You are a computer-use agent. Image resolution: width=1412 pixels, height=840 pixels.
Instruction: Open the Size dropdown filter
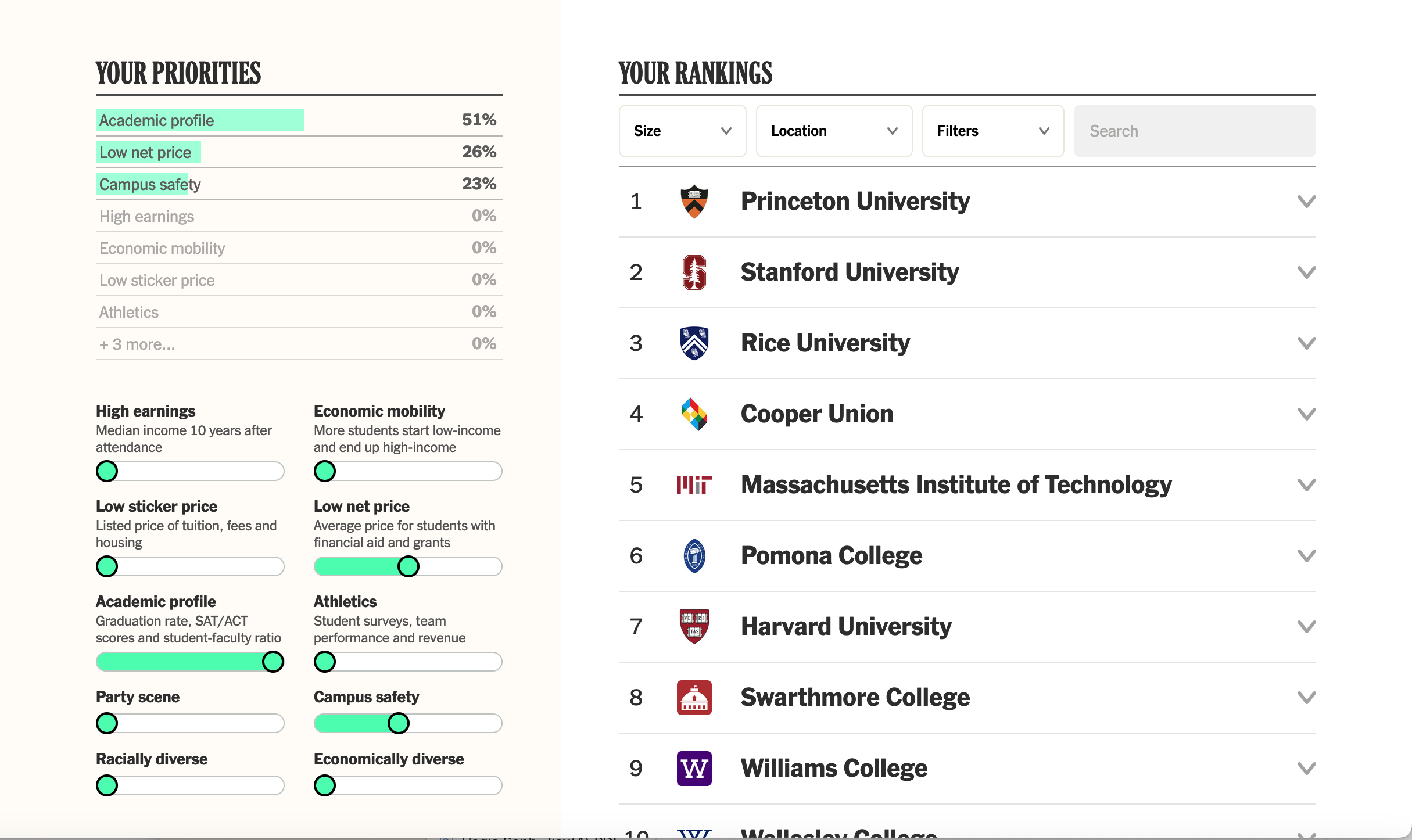682,131
